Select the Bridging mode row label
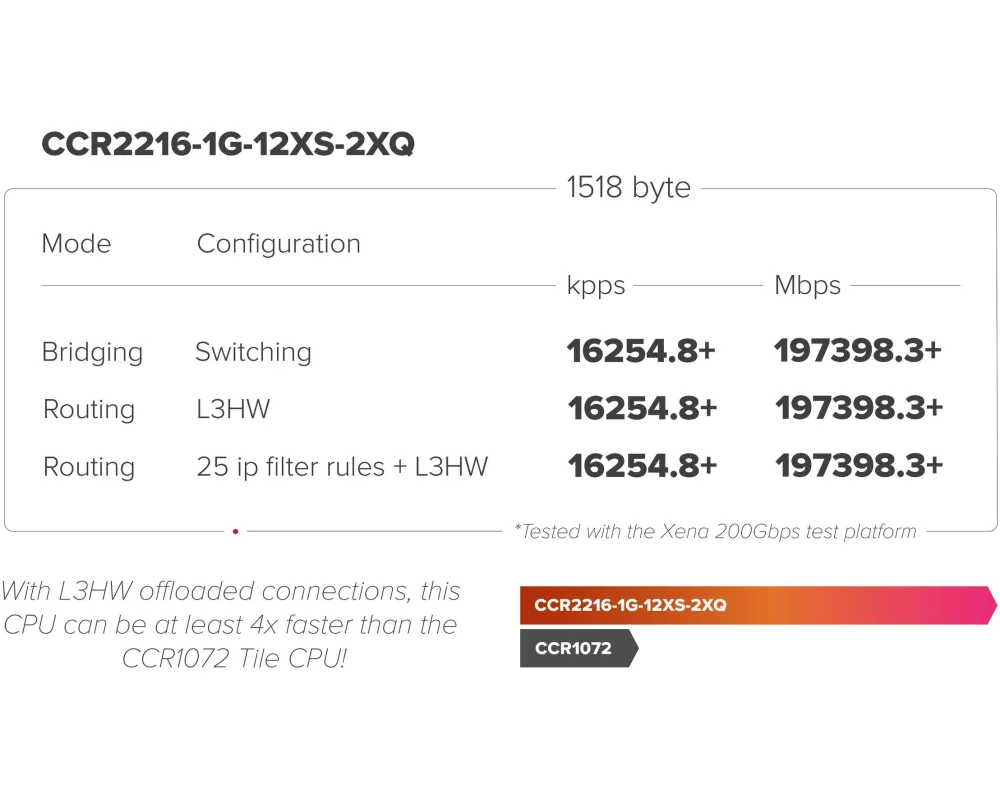The image size is (1000, 800). pos(92,352)
